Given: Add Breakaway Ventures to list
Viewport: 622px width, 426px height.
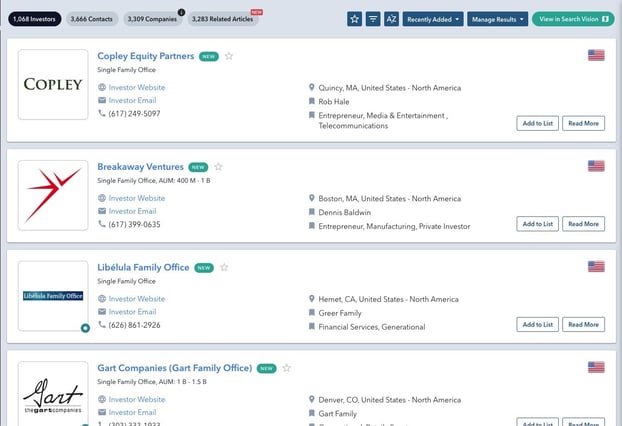Looking at the screenshot, I should [x=538, y=224].
